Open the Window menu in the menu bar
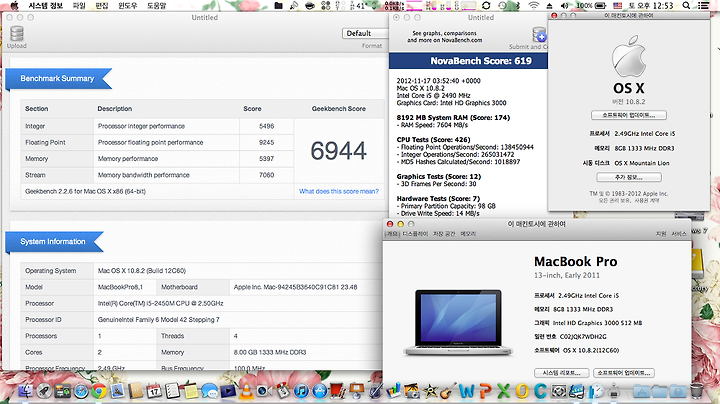720x404 pixels. 127,6
